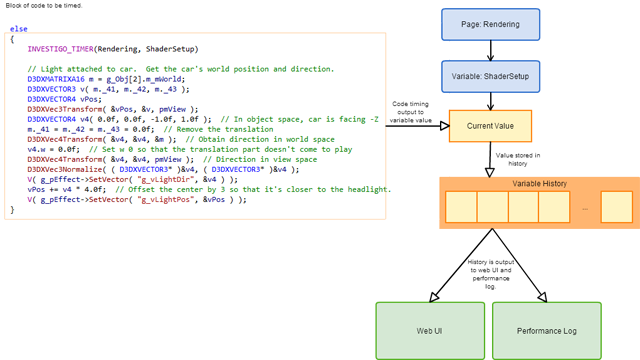This screenshot has width=640, height=360.
Task: Select the Performance Log box
Action: (547, 331)
